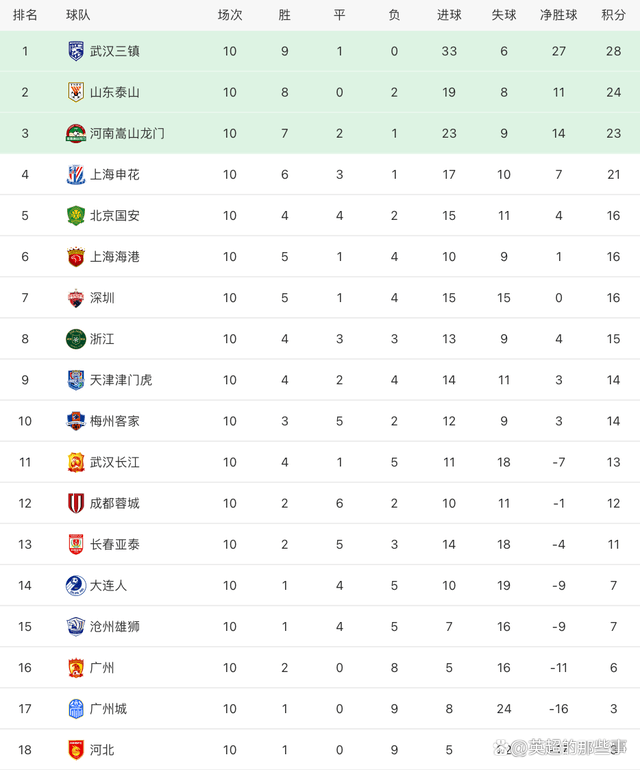Click the 大连人 blue circular logo
This screenshot has width=640, height=770.
tap(76, 585)
